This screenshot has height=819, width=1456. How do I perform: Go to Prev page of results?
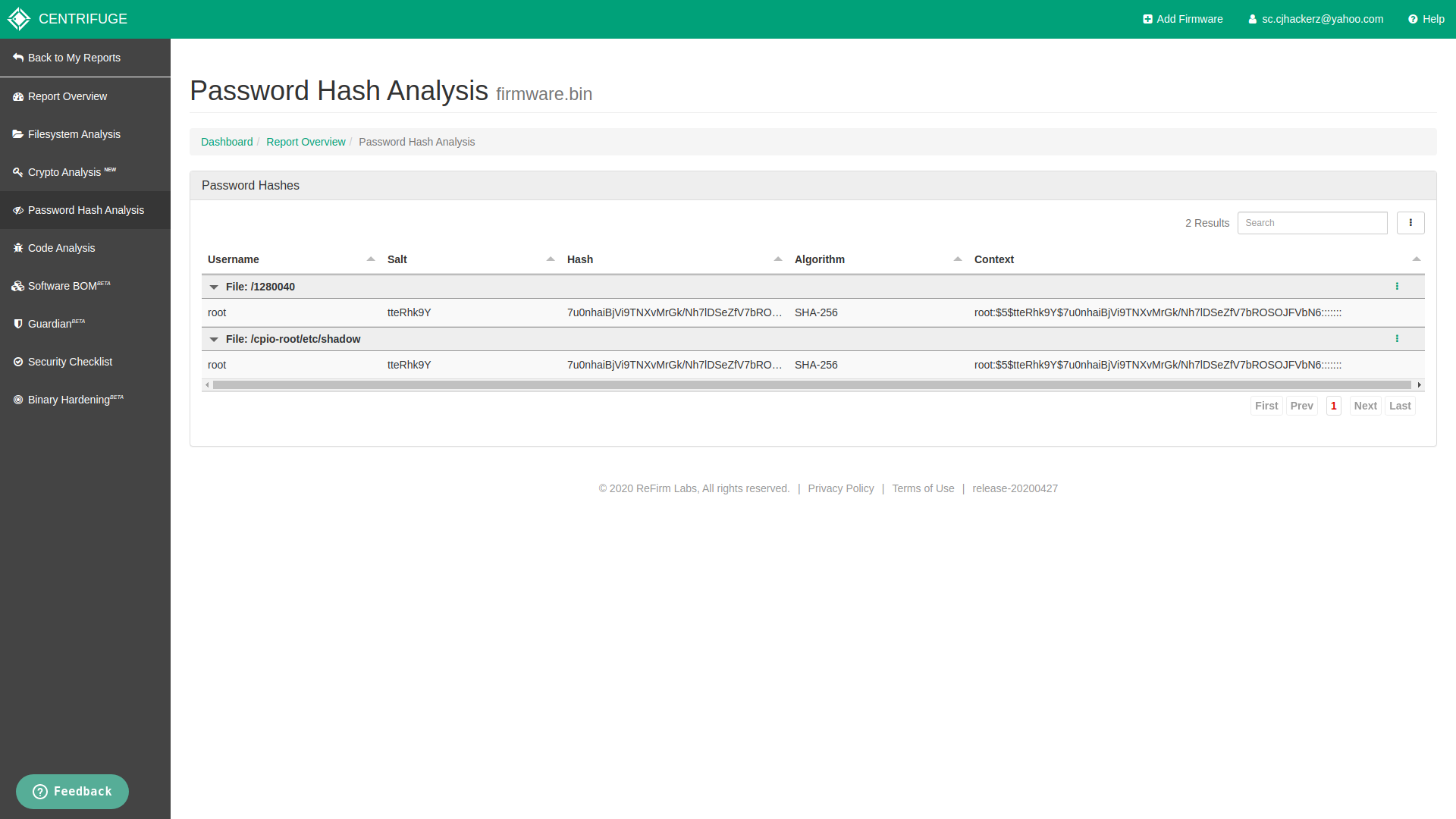click(1301, 406)
